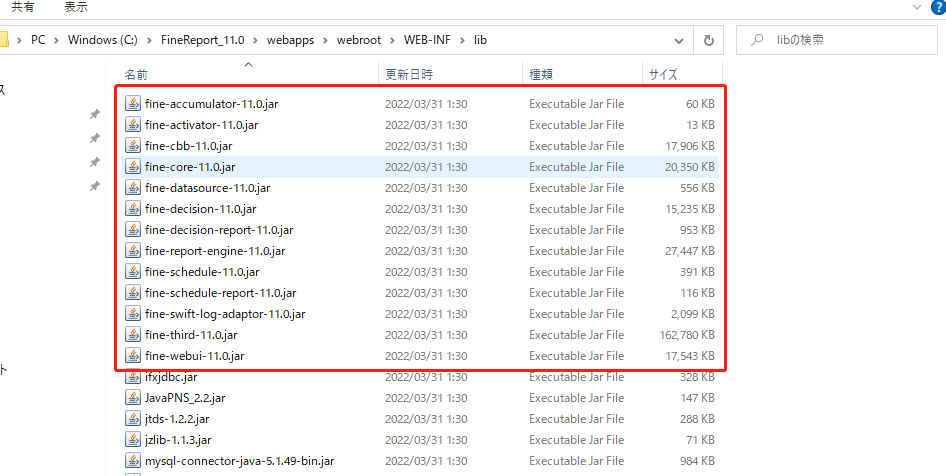
Task: Click the jar icon beside fine-swift-log-adaptor-11.0.jar
Action: point(132,314)
